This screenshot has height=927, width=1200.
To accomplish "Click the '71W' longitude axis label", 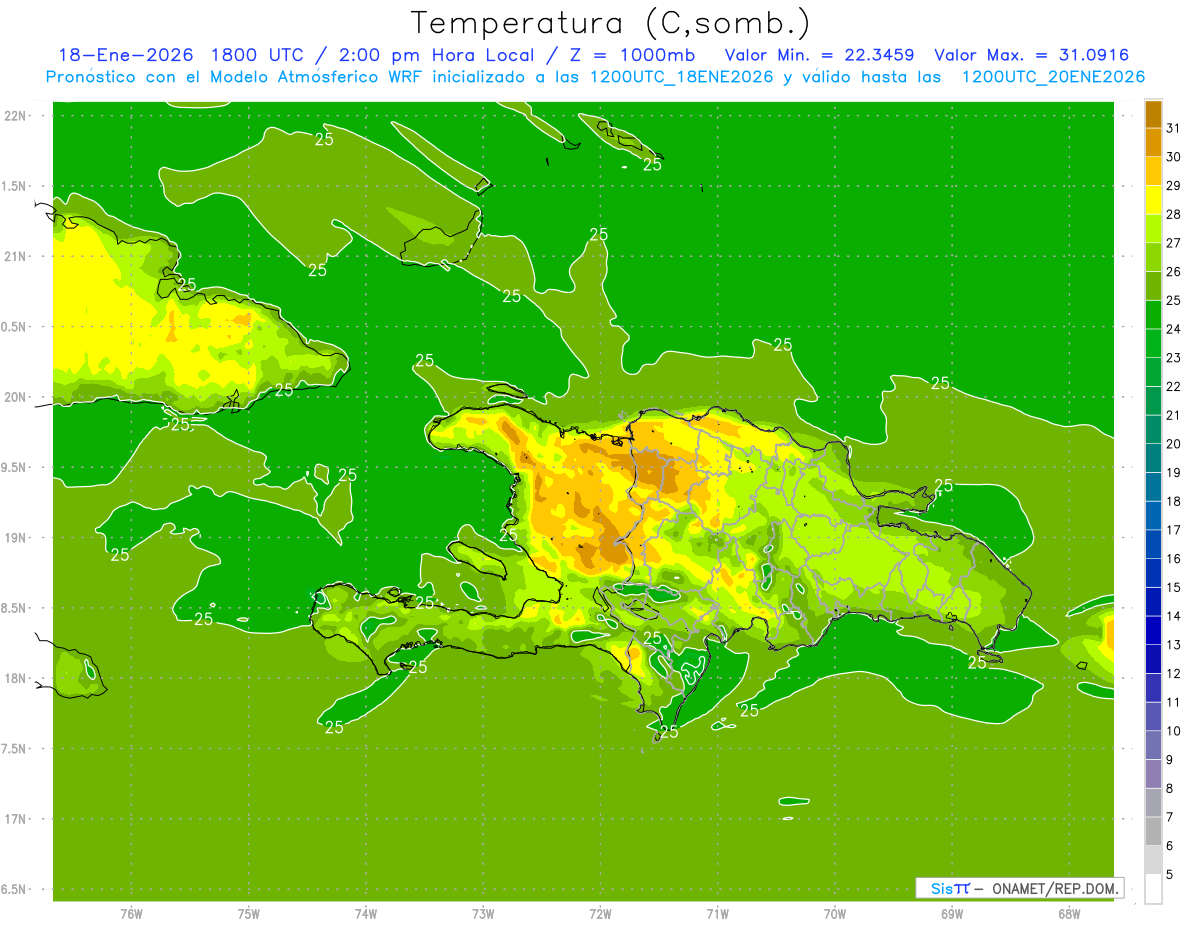I will coord(717,913).
